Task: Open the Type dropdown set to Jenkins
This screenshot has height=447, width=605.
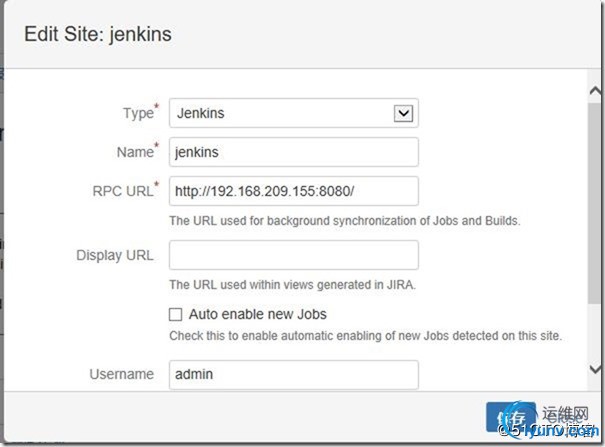Action: 294,113
